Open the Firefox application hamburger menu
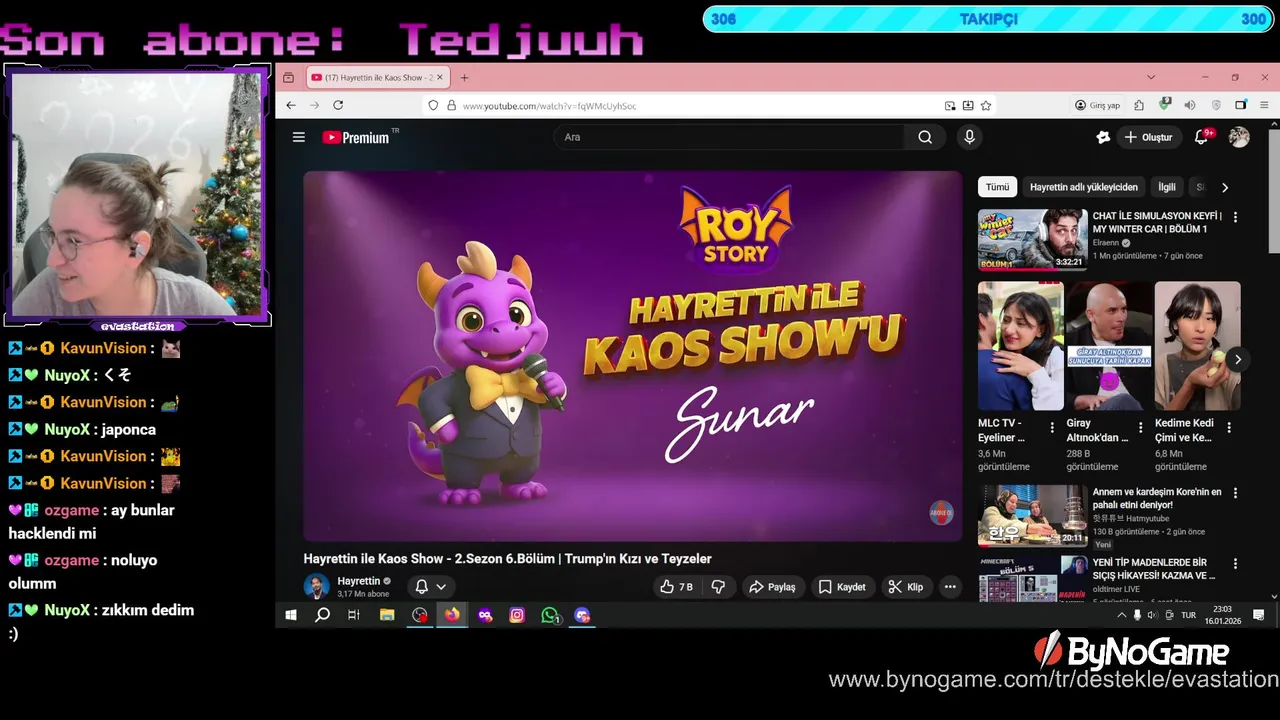 (x=1265, y=105)
